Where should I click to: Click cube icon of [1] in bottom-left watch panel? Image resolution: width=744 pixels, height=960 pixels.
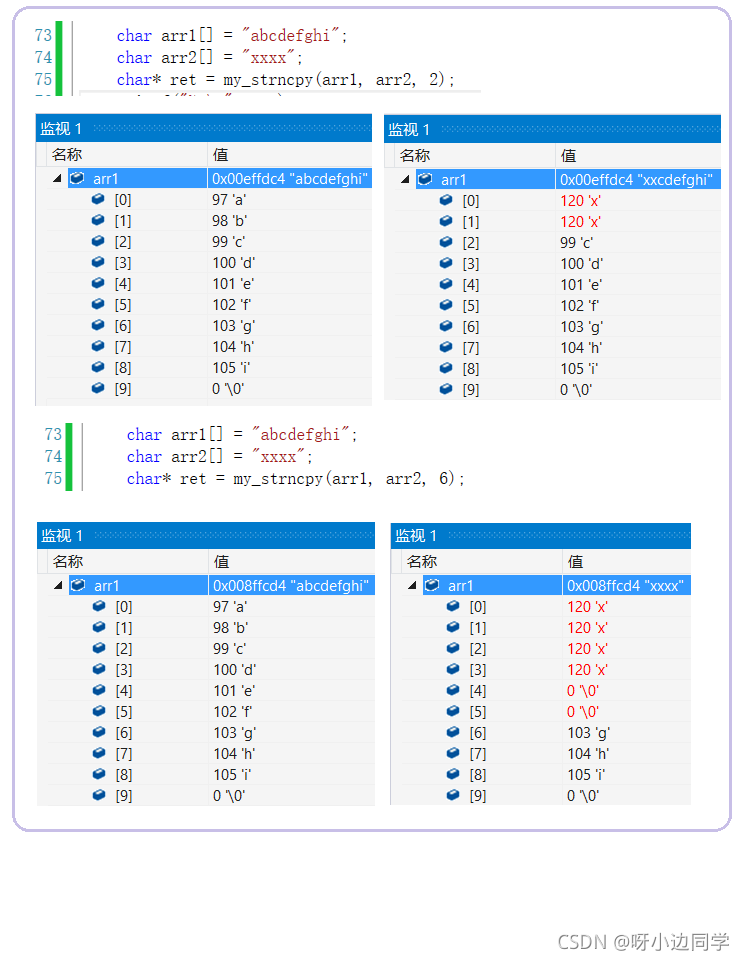[x=99, y=628]
